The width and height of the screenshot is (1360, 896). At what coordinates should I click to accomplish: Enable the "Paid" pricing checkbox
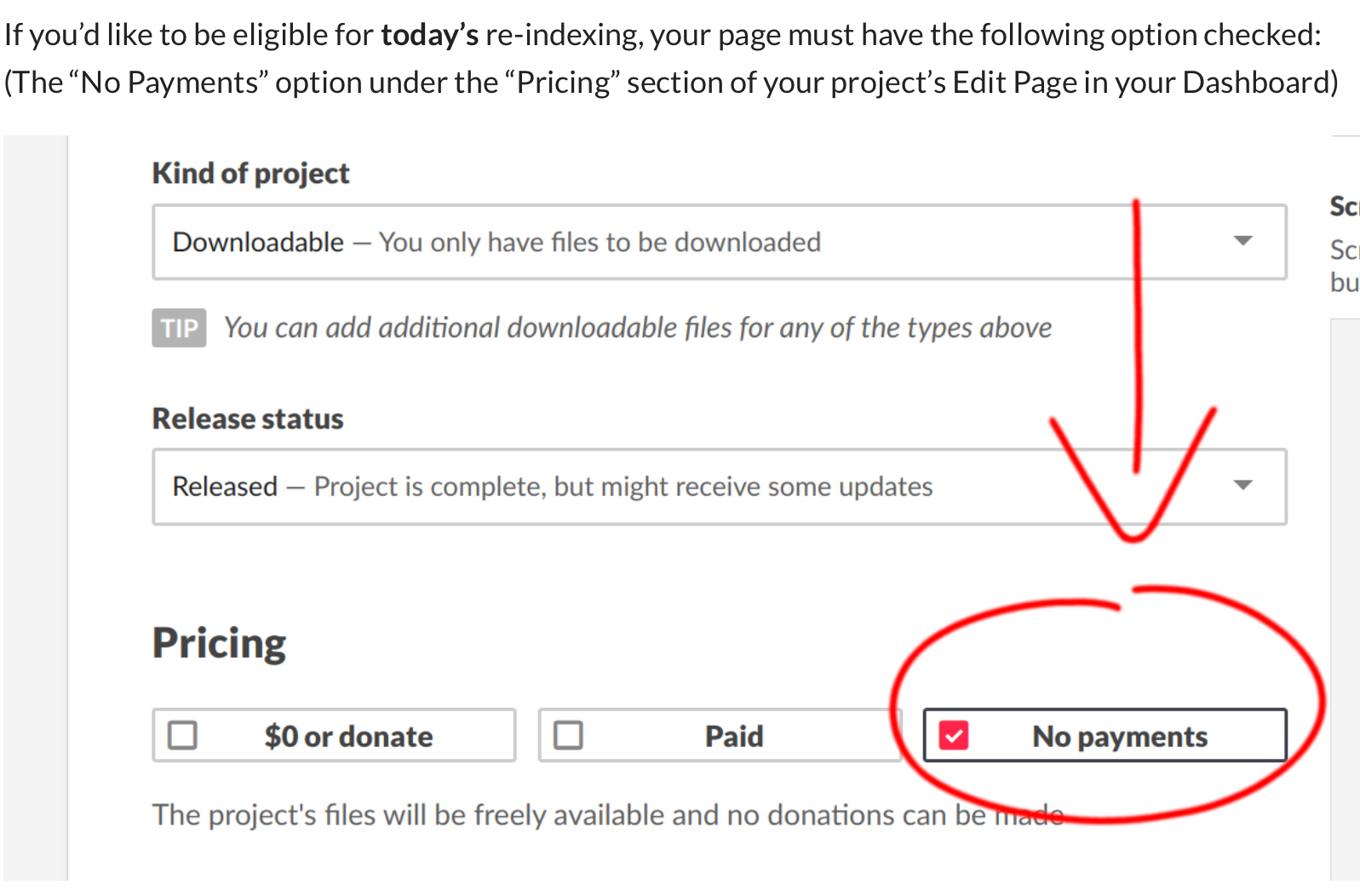pos(569,735)
